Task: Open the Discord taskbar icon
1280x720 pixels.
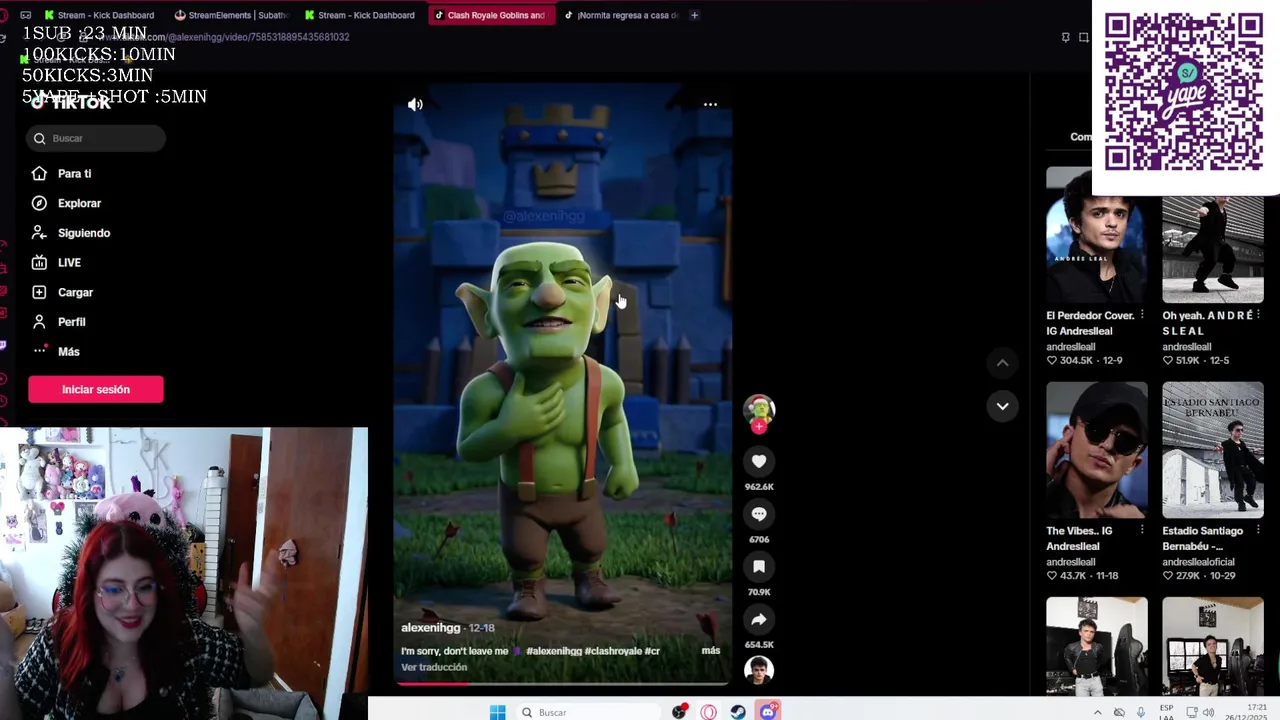Action: pyautogui.click(x=768, y=712)
